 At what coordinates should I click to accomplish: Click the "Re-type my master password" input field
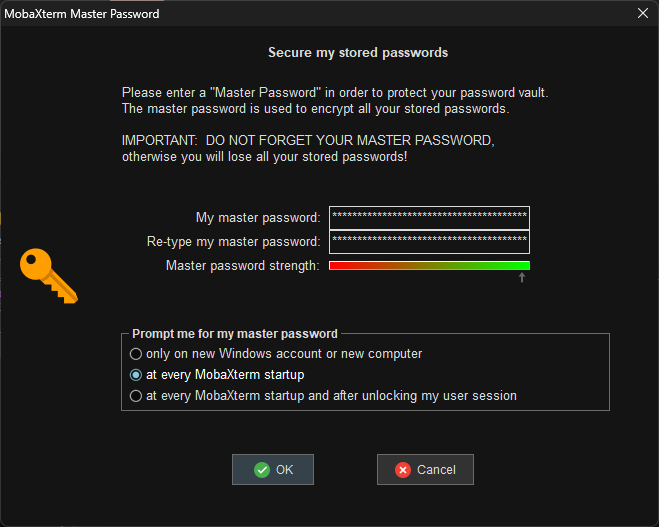[429, 242]
